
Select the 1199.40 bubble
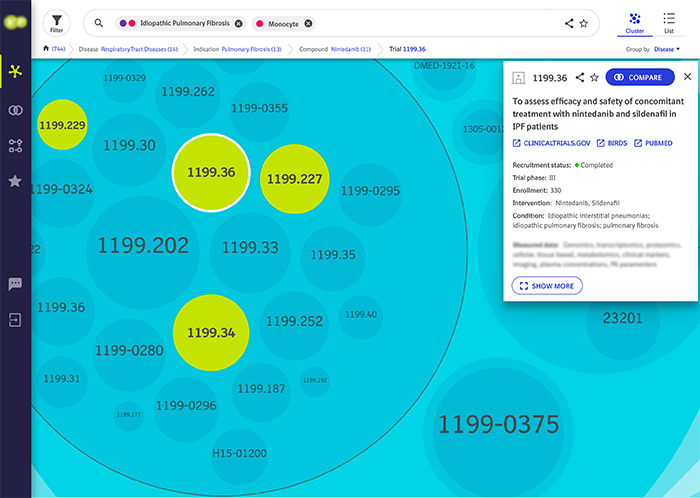coord(361,317)
